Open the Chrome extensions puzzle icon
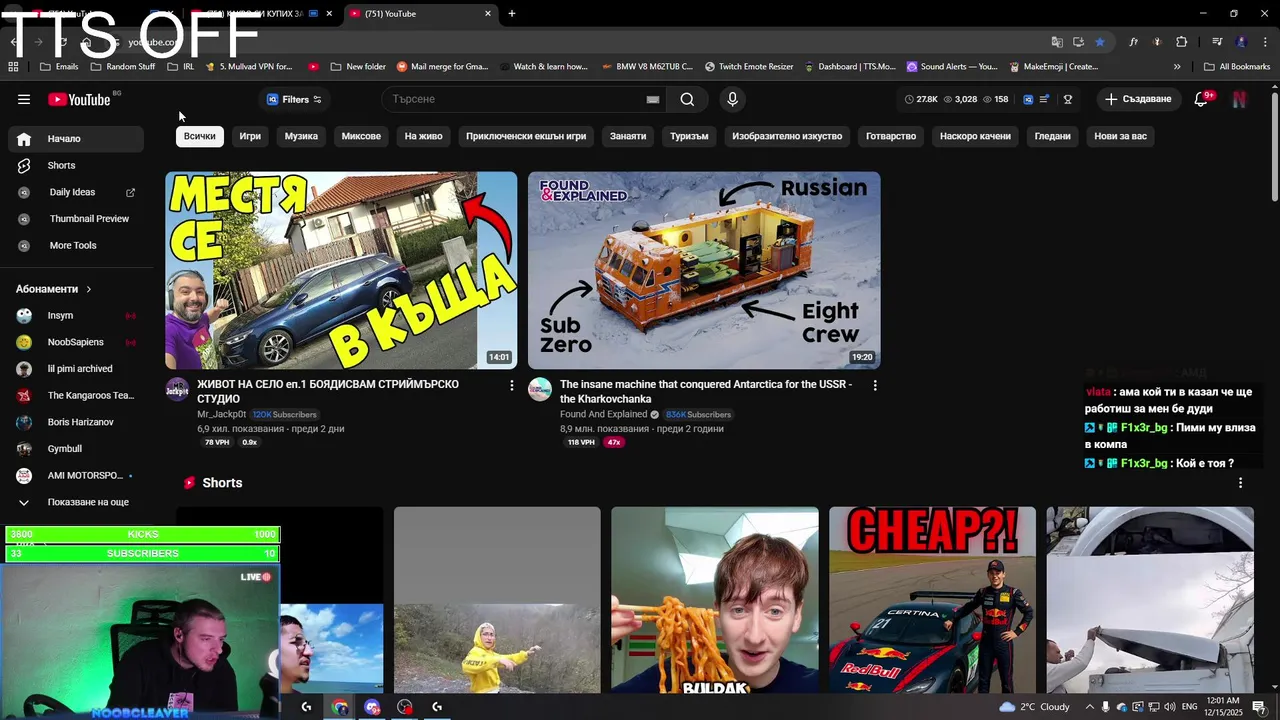This screenshot has height=720, width=1280. tap(1182, 42)
